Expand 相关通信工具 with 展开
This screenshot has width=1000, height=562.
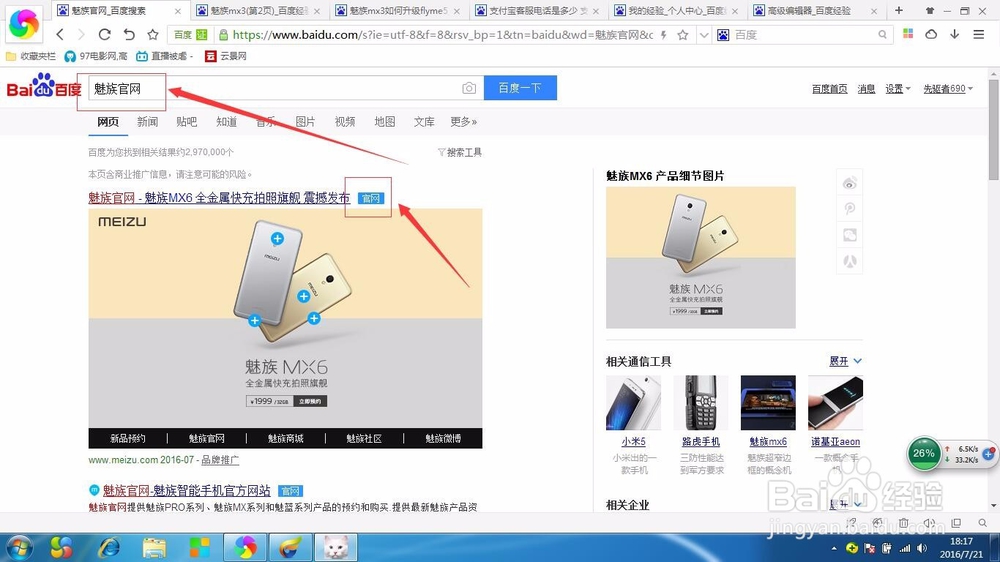pyautogui.click(x=845, y=361)
